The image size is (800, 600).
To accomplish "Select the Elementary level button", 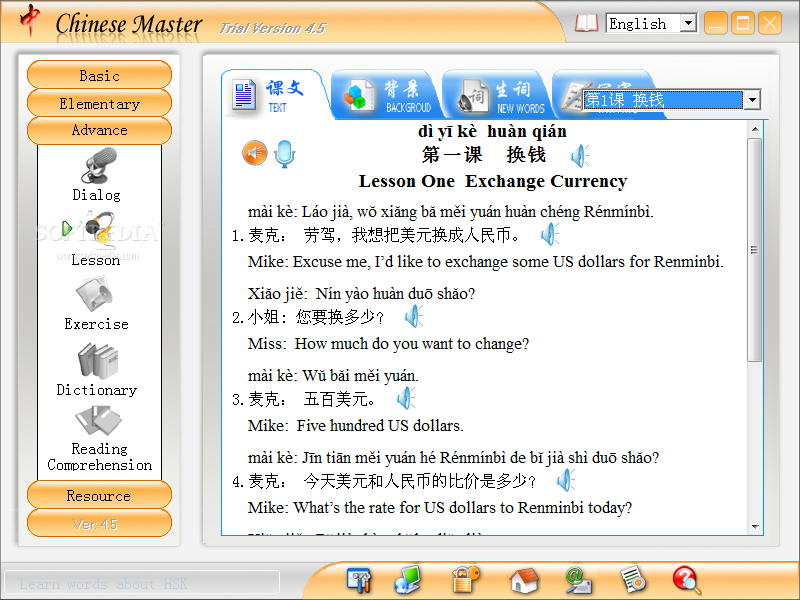I will pyautogui.click(x=99, y=104).
